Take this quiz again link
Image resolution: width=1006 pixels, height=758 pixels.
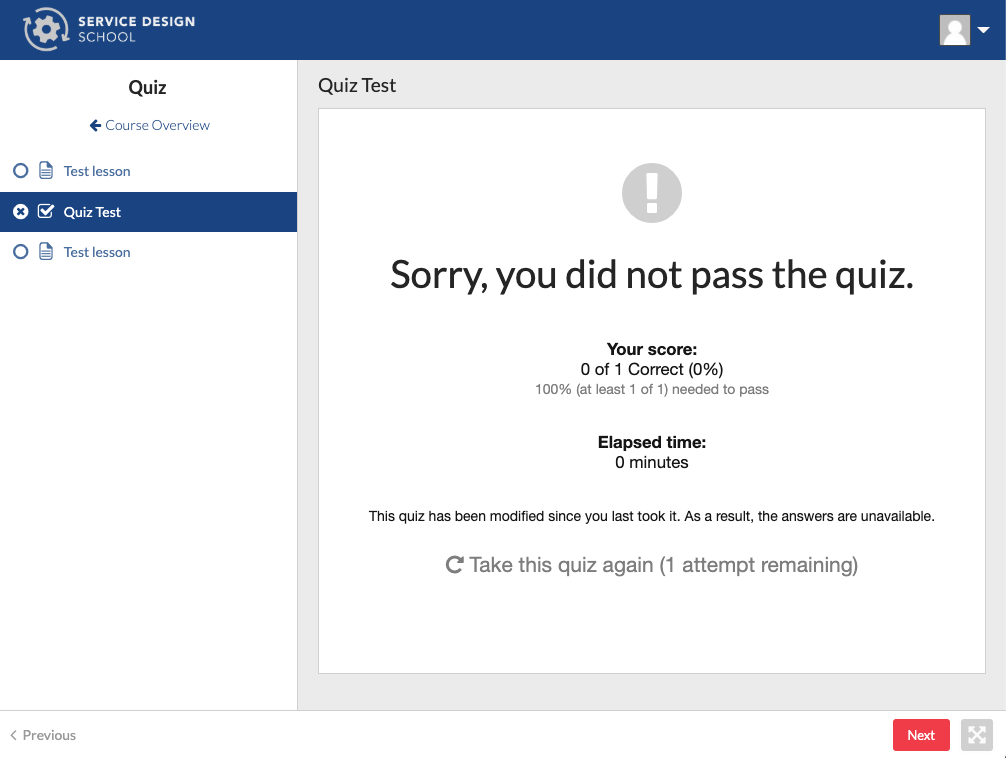click(x=652, y=565)
